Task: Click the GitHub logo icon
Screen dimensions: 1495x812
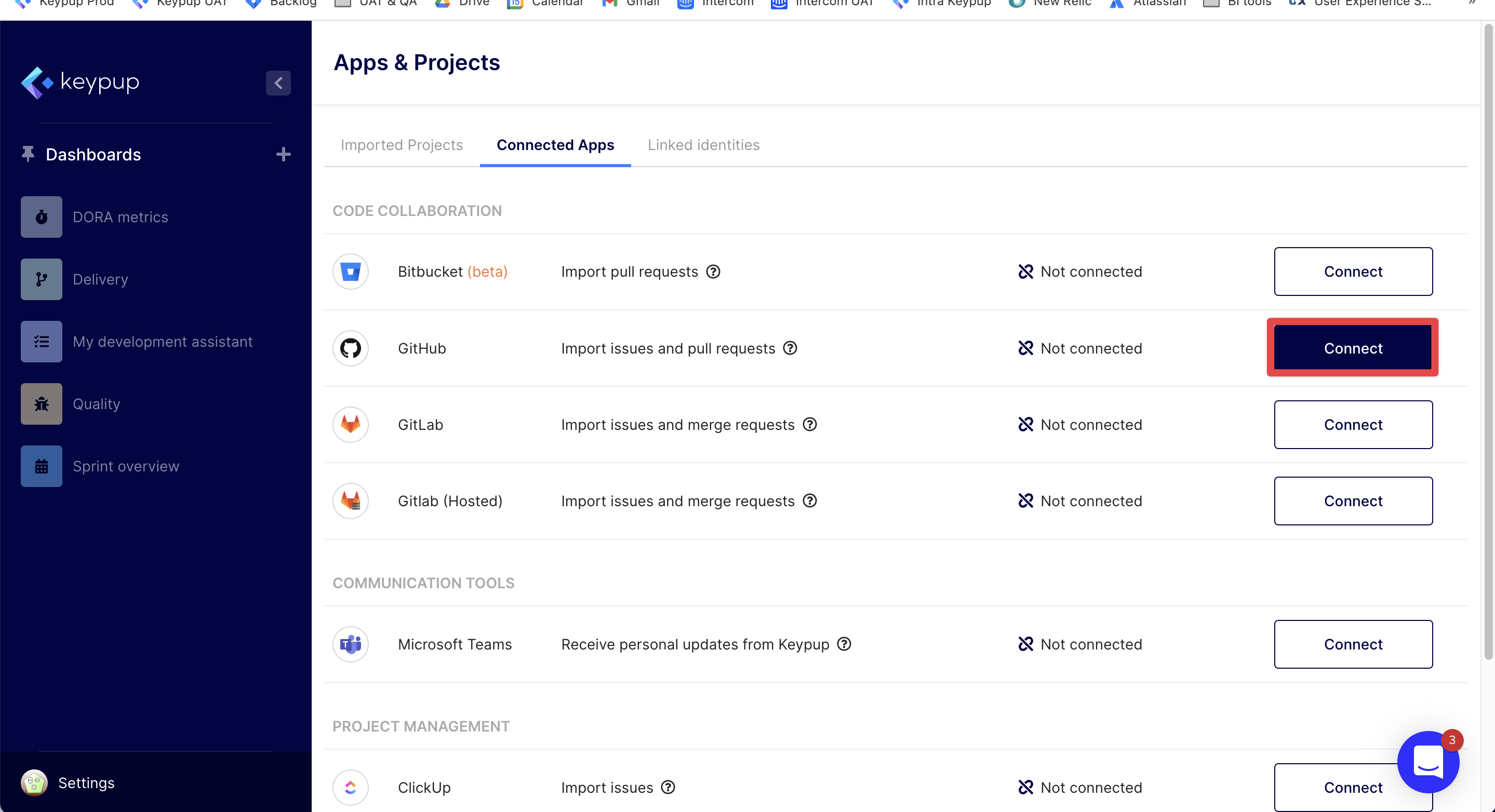Action: (351, 348)
